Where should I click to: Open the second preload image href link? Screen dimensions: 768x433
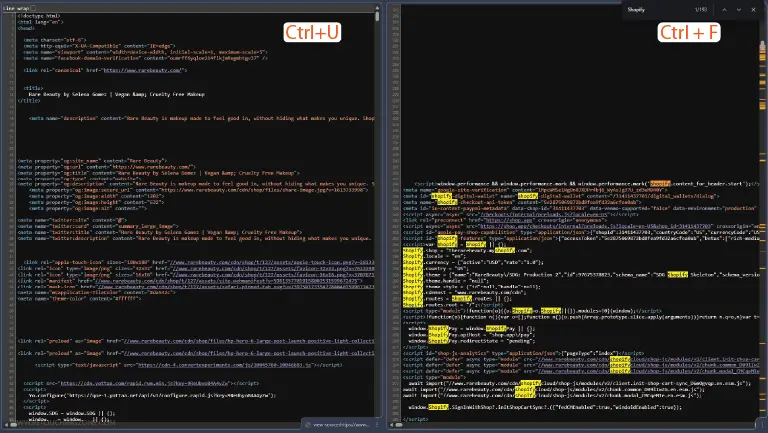coord(249,353)
